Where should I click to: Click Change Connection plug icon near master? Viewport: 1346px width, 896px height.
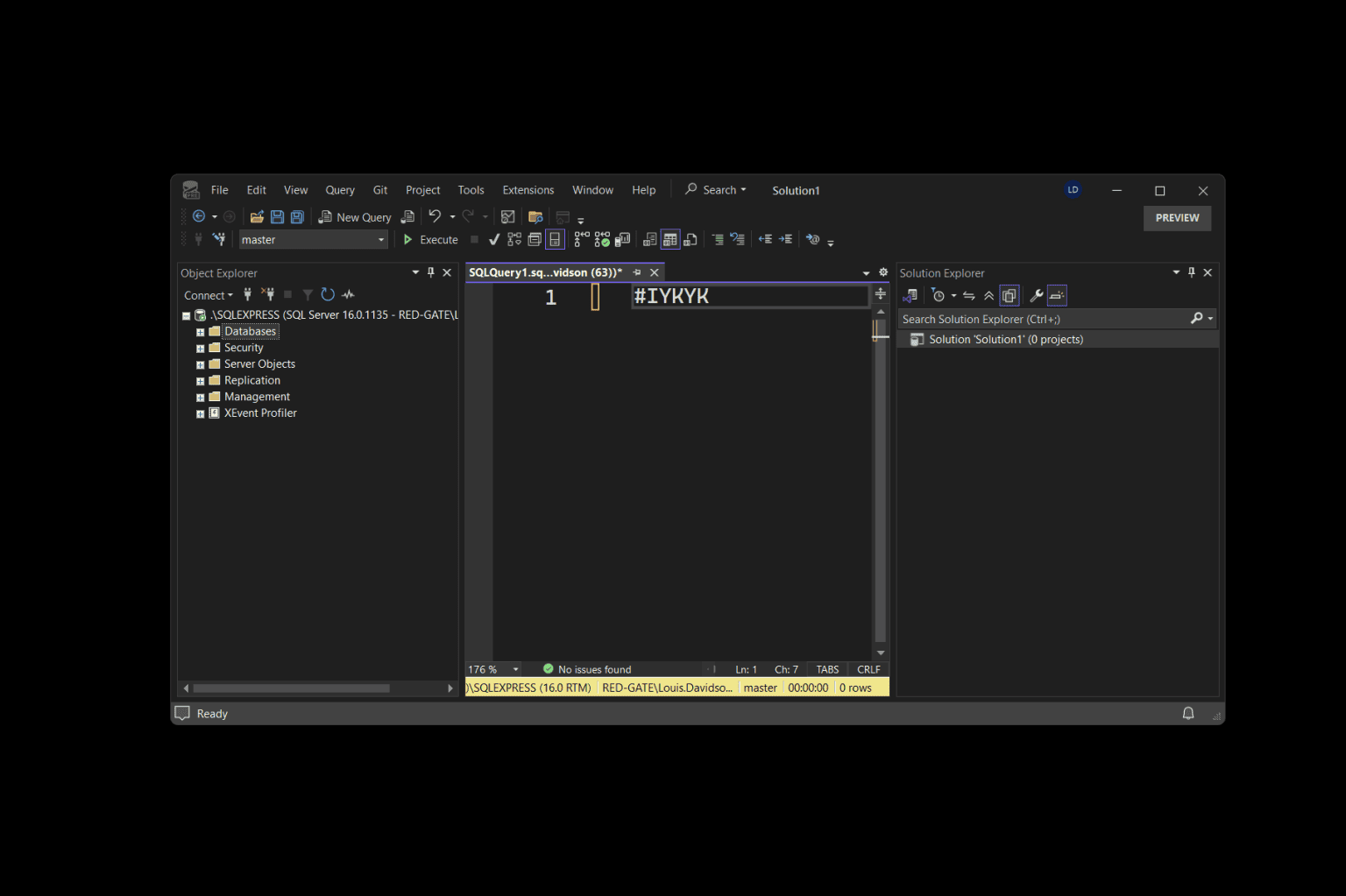(x=218, y=239)
